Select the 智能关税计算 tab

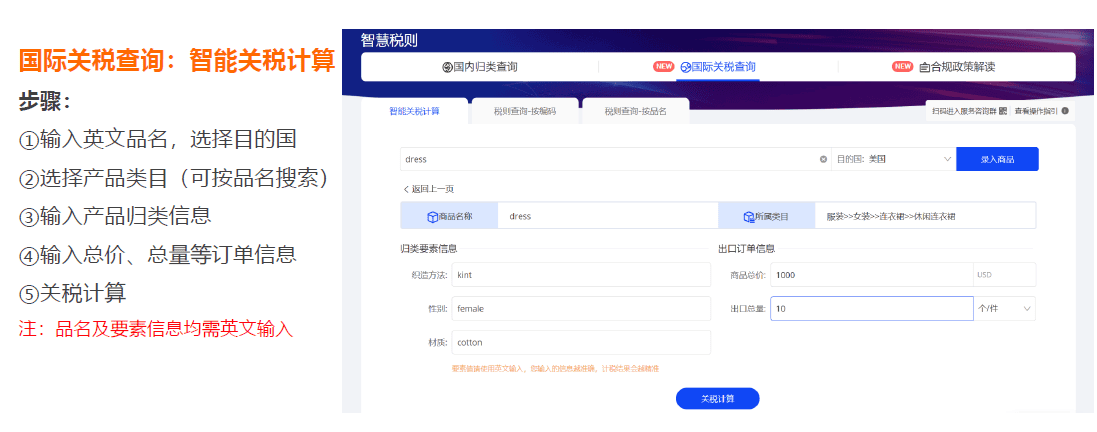tap(414, 111)
